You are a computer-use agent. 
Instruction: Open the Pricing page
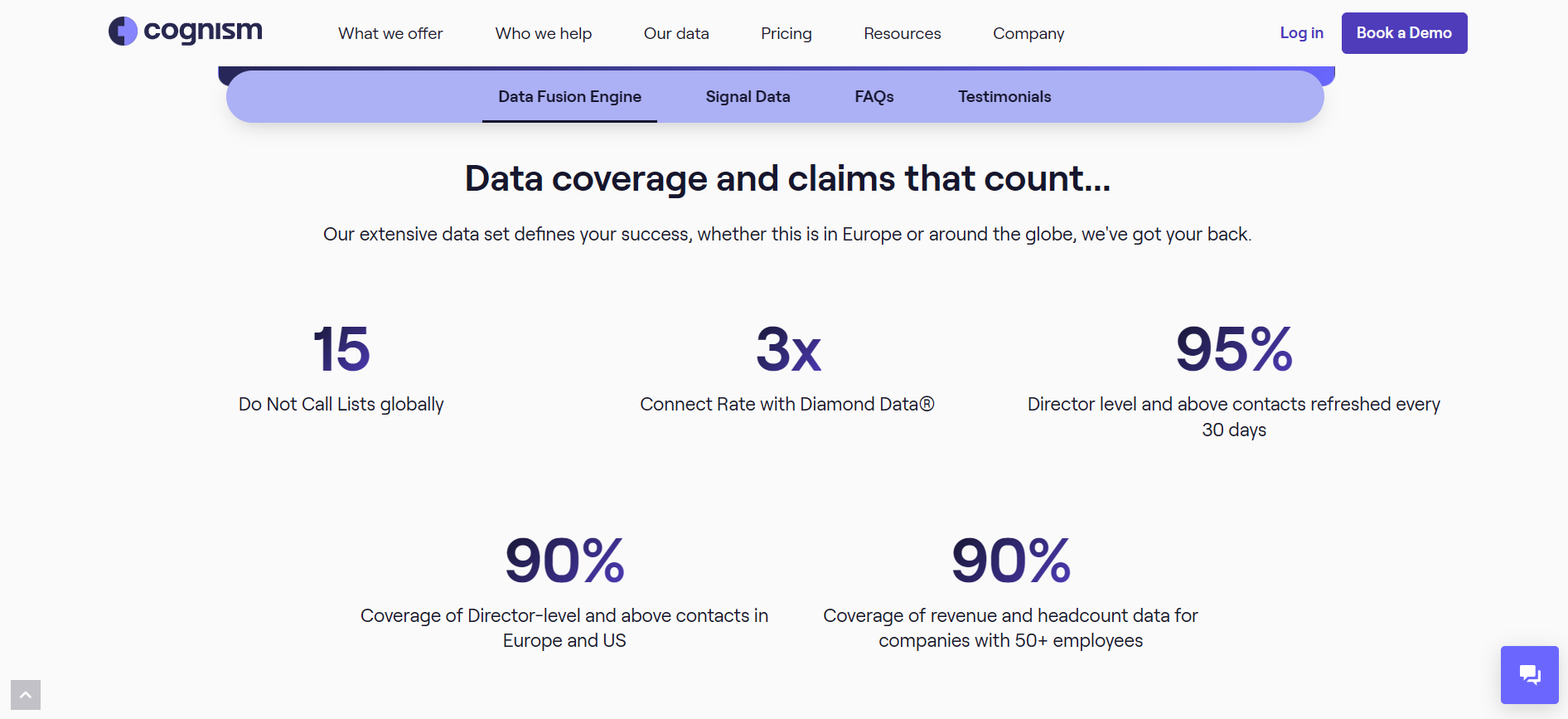pos(786,33)
